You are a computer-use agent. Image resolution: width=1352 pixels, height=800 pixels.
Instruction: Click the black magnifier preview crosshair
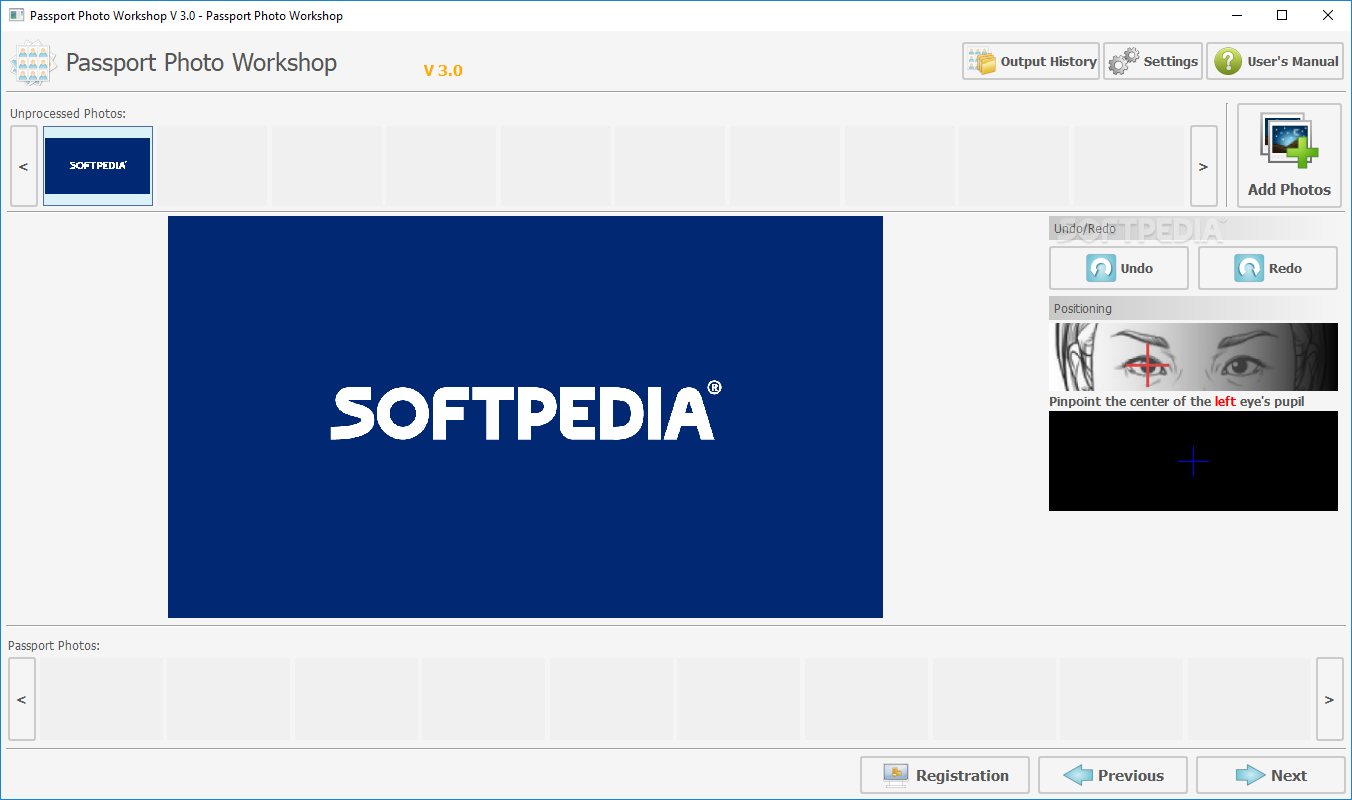tap(1193, 461)
